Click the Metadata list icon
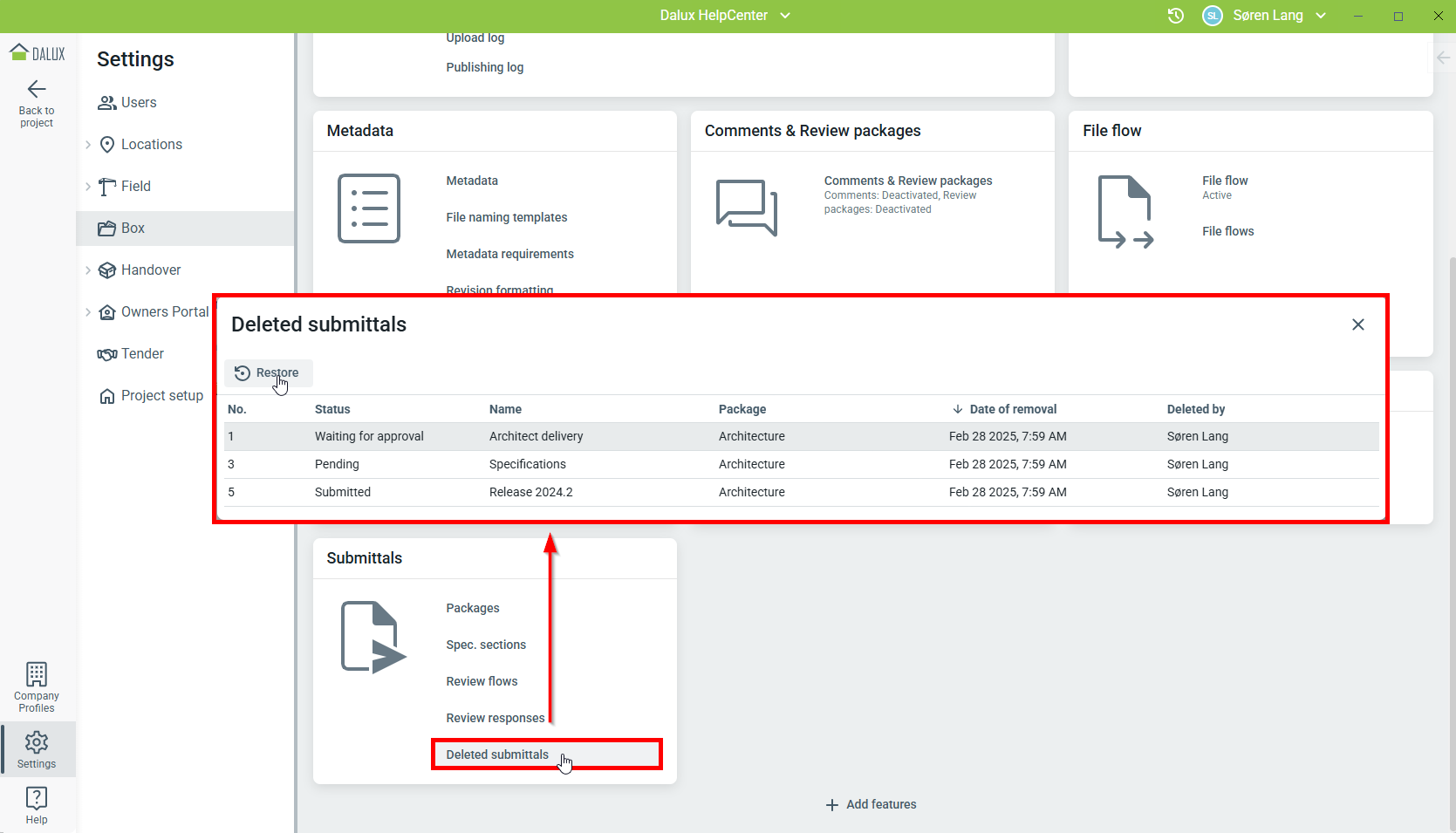The image size is (1456, 833). [x=369, y=208]
